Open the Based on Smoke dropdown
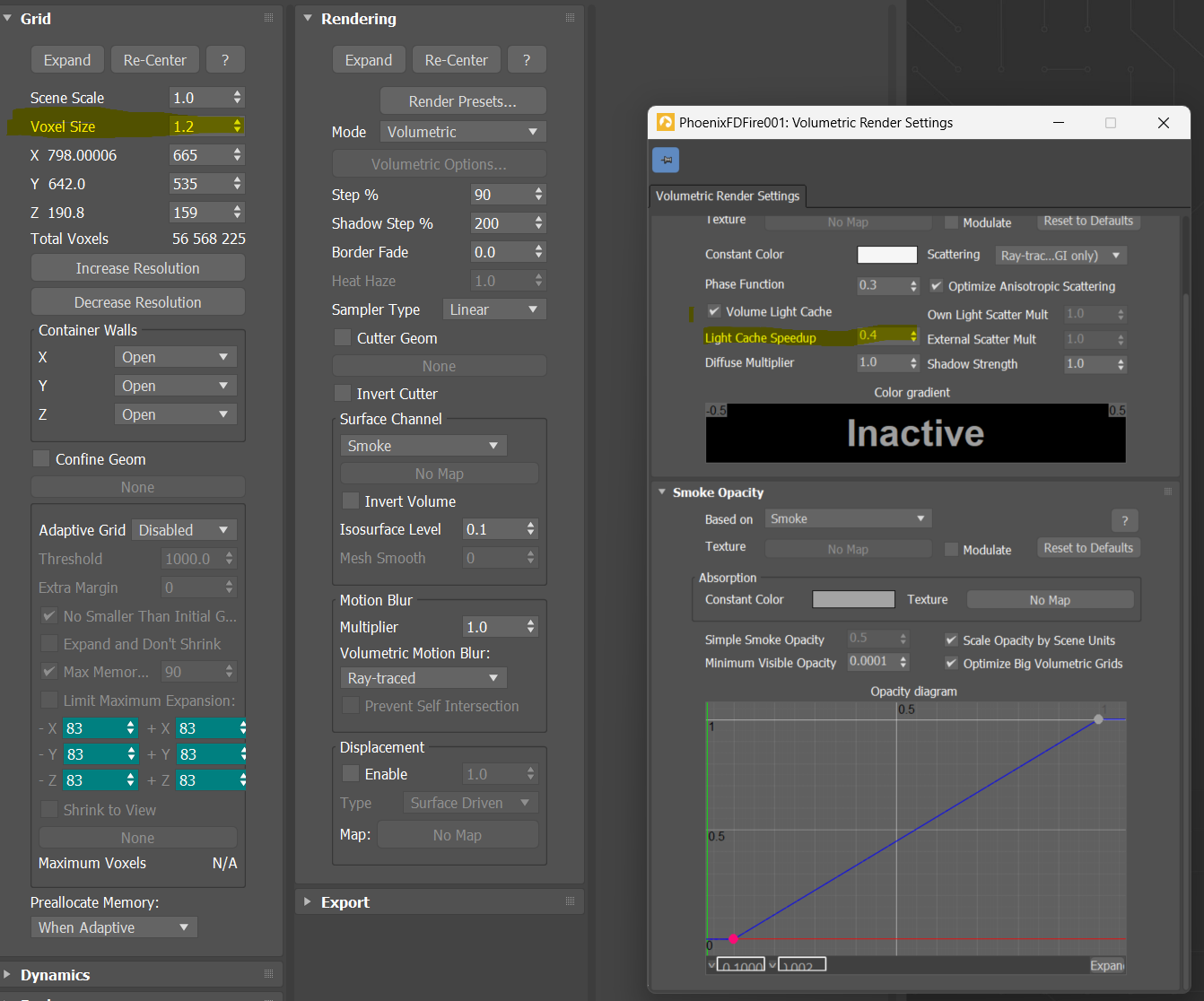 click(x=848, y=518)
